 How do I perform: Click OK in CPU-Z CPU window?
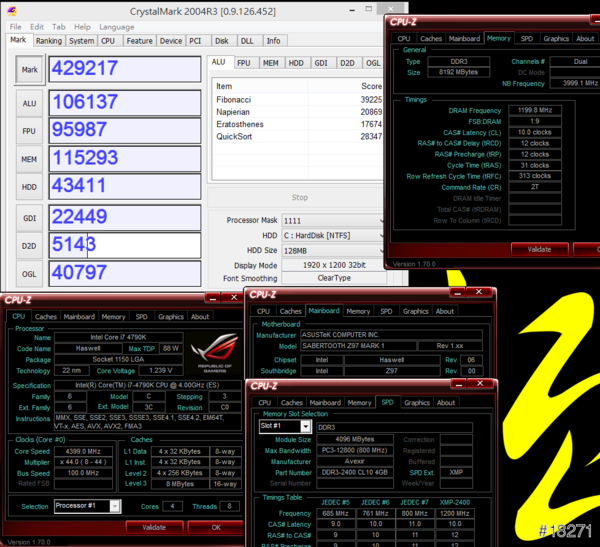pyautogui.click(x=216, y=527)
